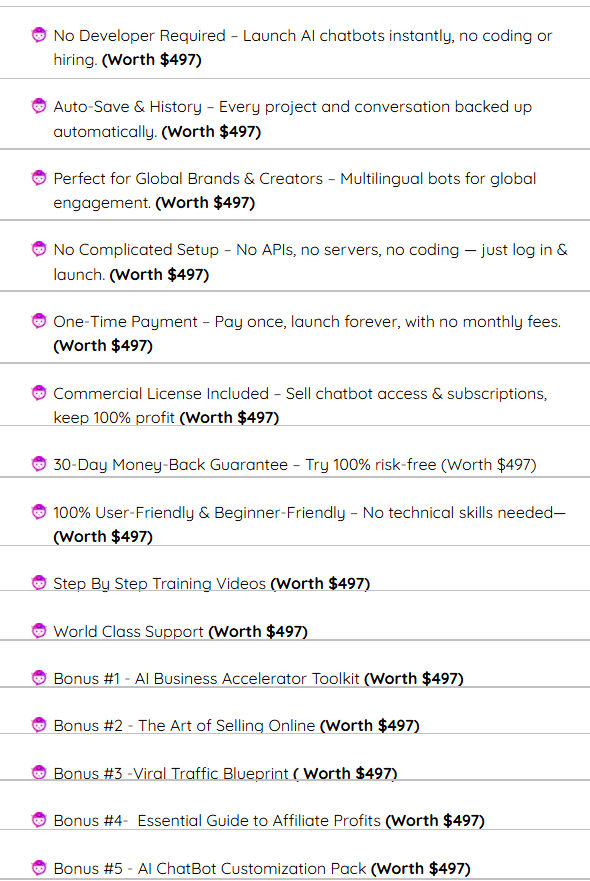Screen dimensions: 590x881
Task: Click the icon next to 30-Day Money-Back Guarantee
Action: pos(39,464)
